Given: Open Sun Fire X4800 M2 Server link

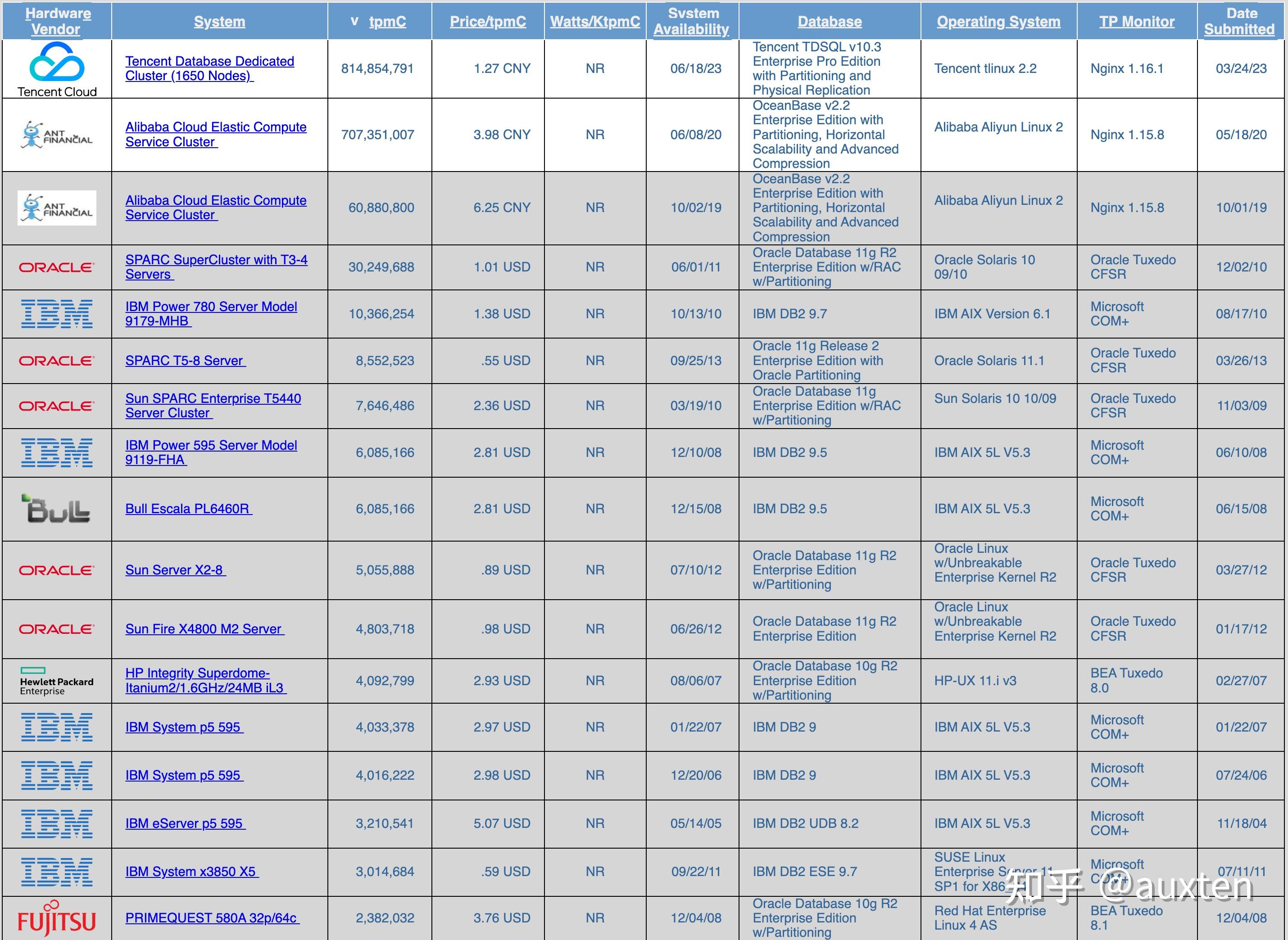Looking at the screenshot, I should tap(204, 629).
